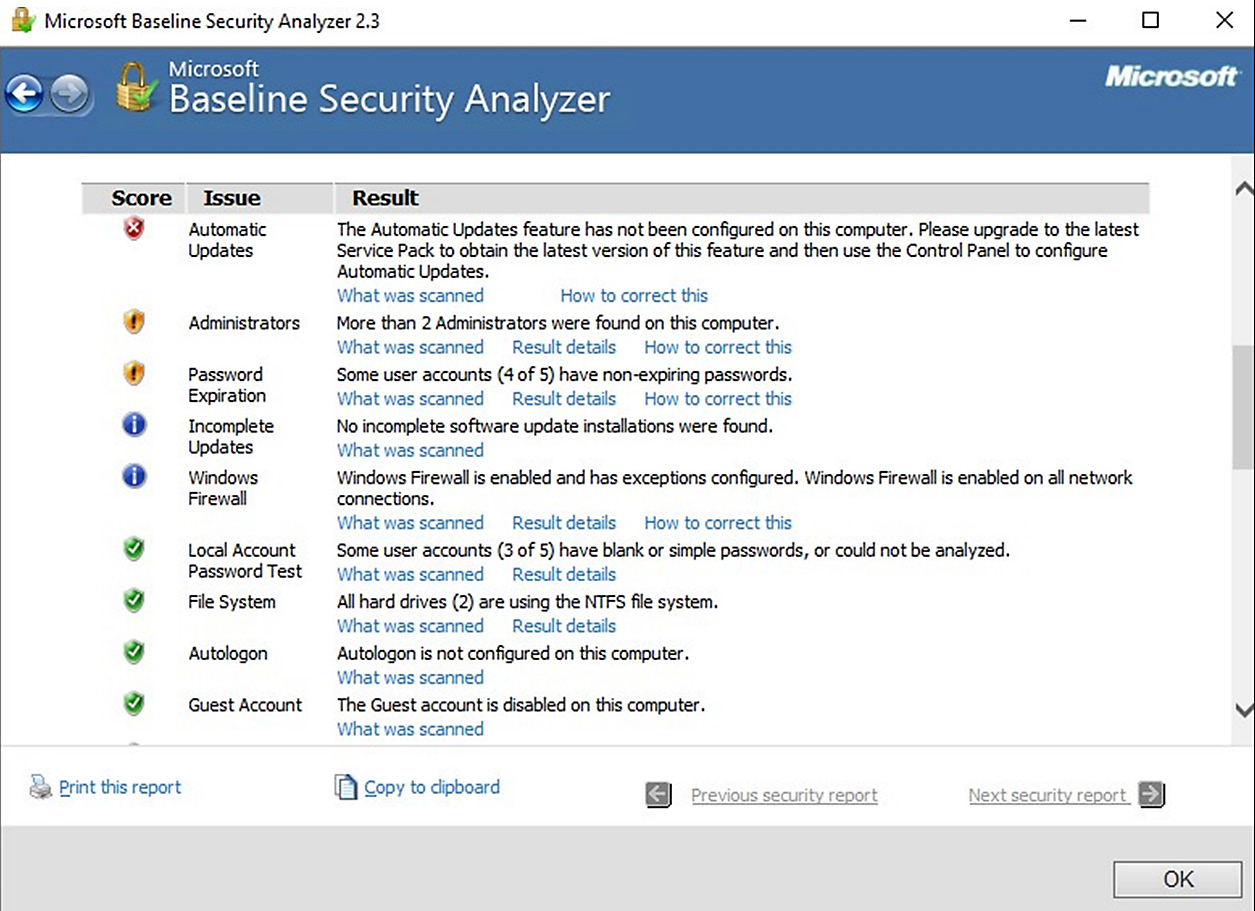
Task: Go to Previous security report
Action: (784, 795)
